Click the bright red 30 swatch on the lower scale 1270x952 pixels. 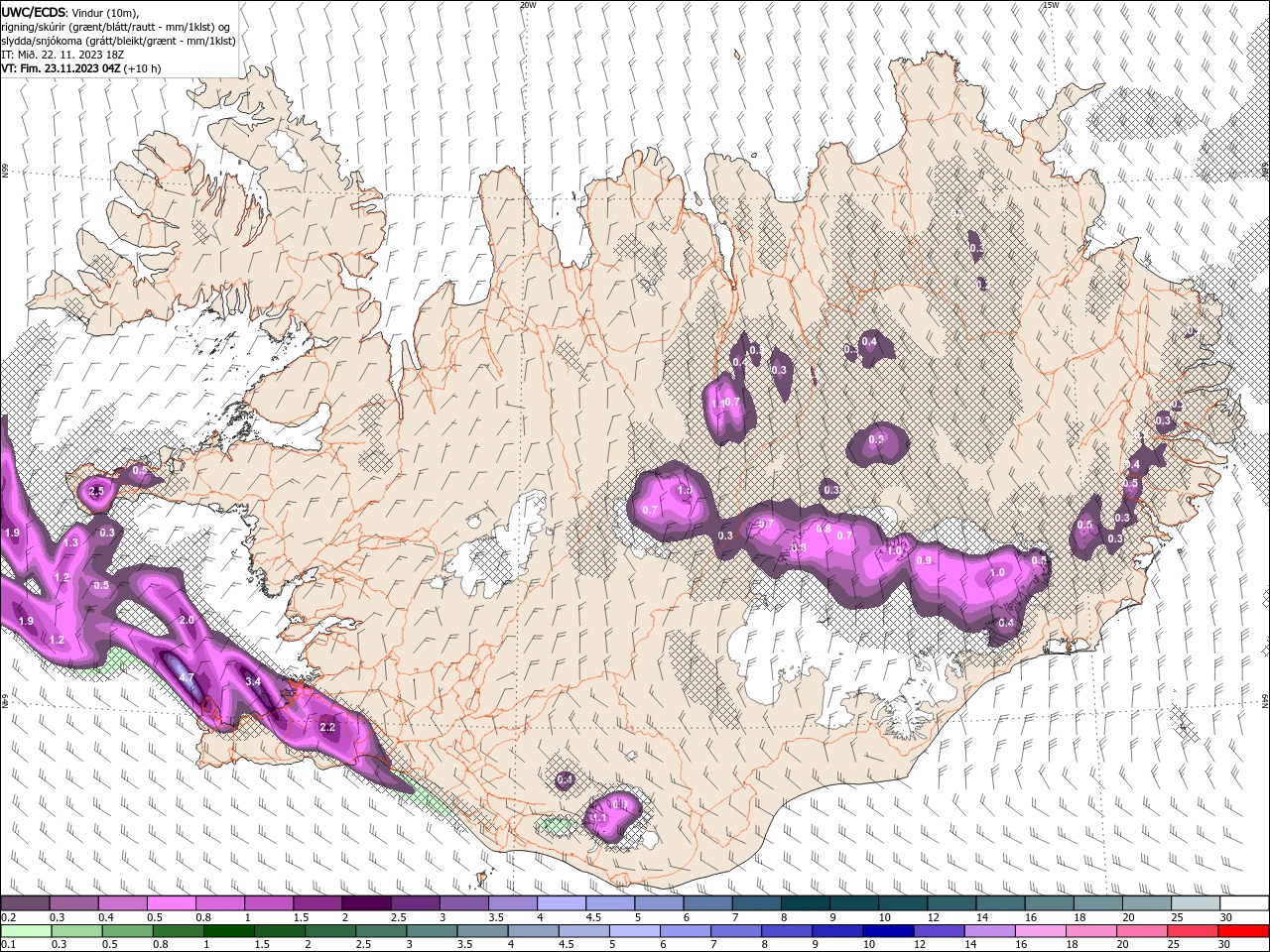pos(1242,931)
